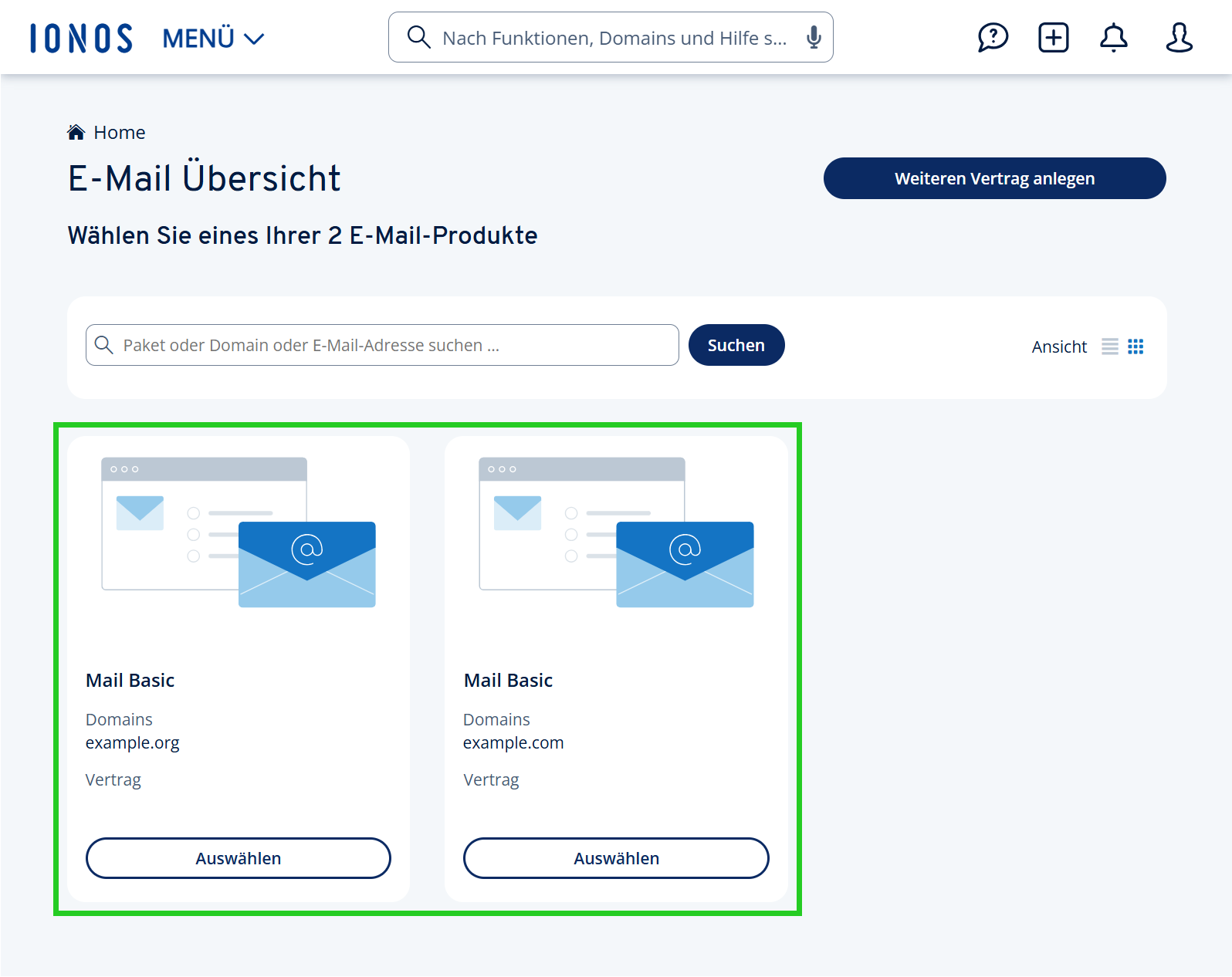Click Weiteren Vertrag anlegen button
This screenshot has height=977, width=1232.
994,178
